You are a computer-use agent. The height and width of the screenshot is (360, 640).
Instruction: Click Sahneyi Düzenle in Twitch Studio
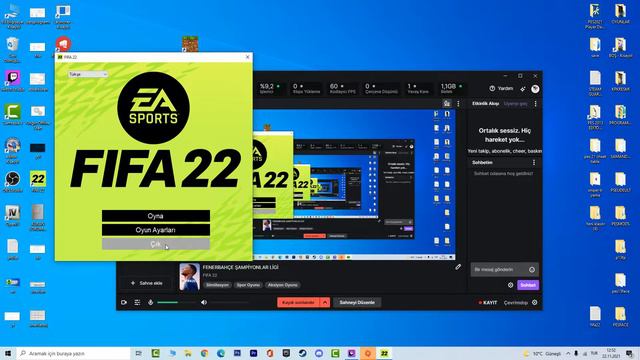click(x=357, y=302)
